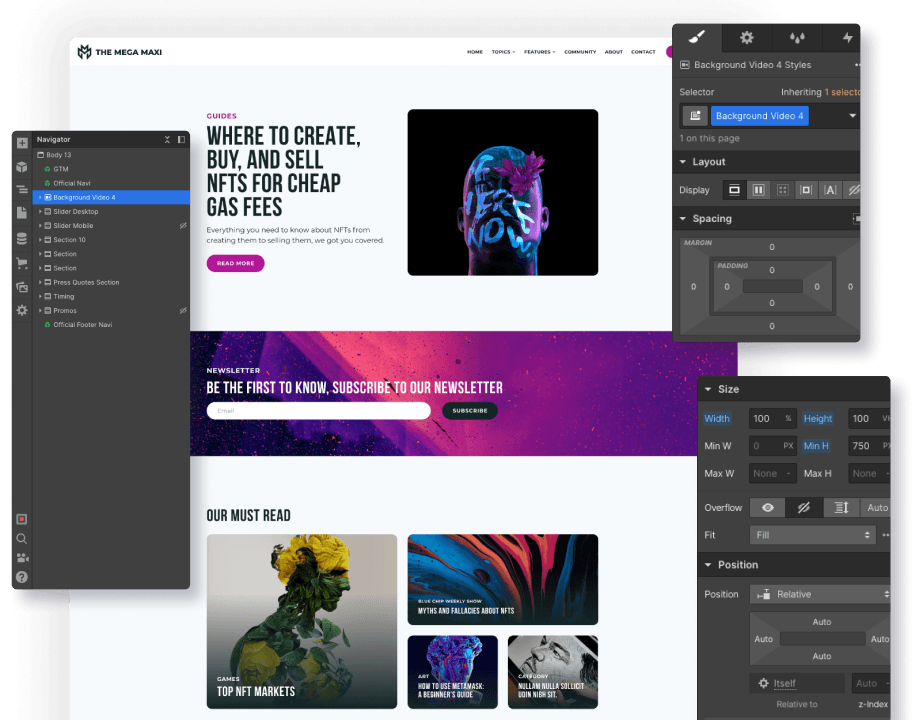
Task: Show the hidden Slider Mobile element
Action: [181, 225]
